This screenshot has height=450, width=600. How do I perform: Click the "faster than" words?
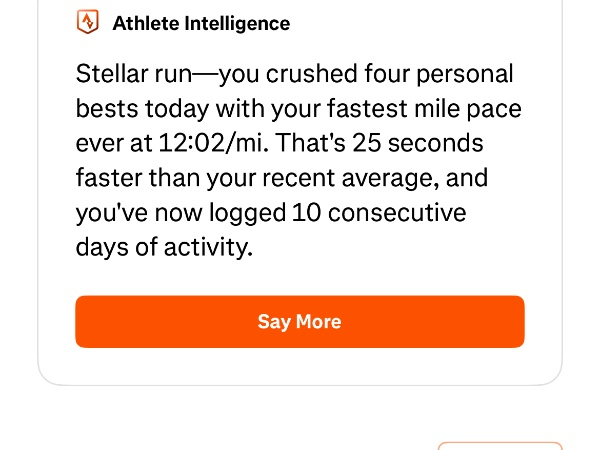(x=128, y=178)
